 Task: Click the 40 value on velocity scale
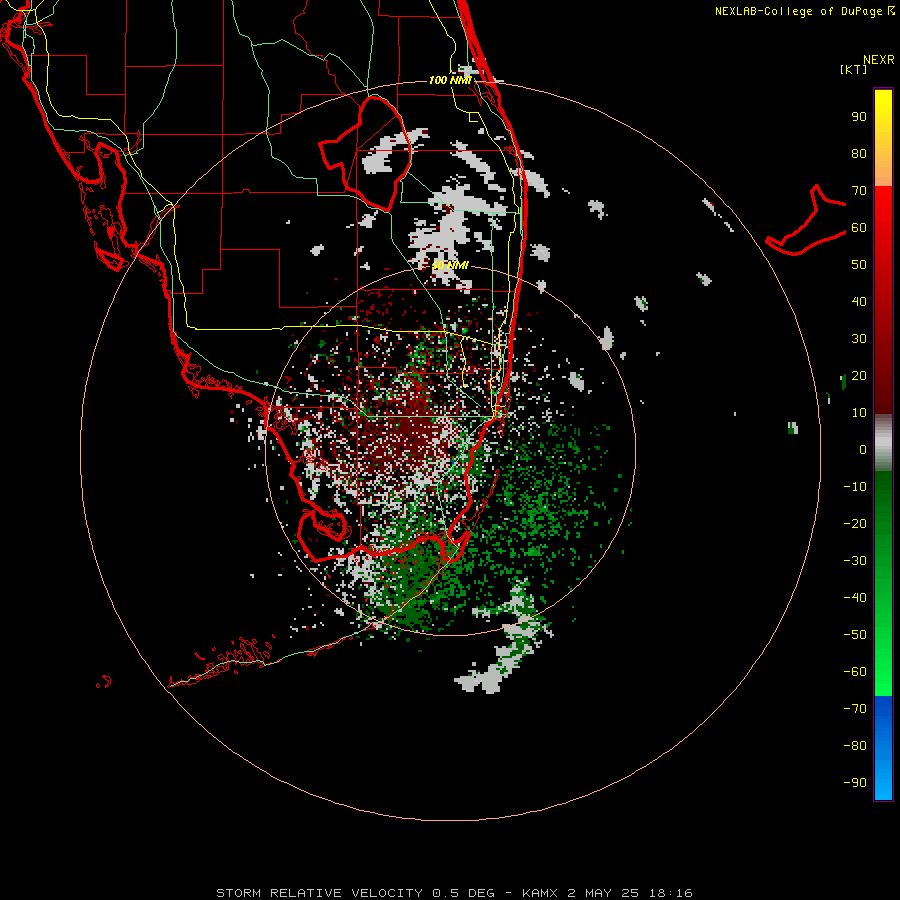click(859, 302)
